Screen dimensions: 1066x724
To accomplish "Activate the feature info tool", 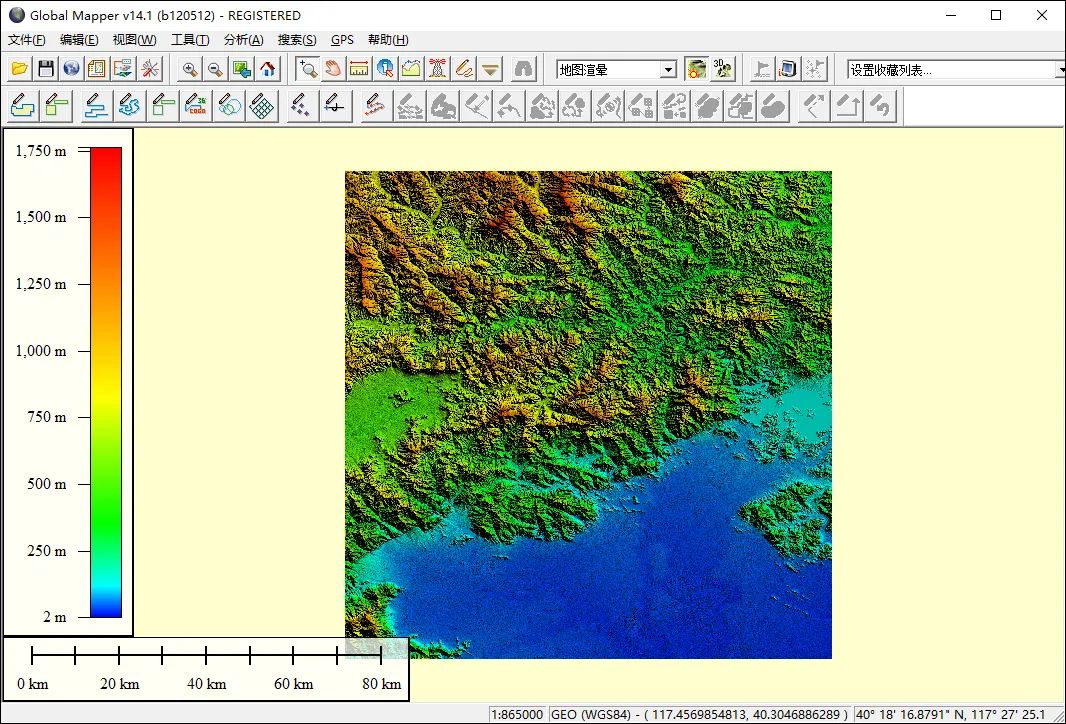I will (385, 69).
